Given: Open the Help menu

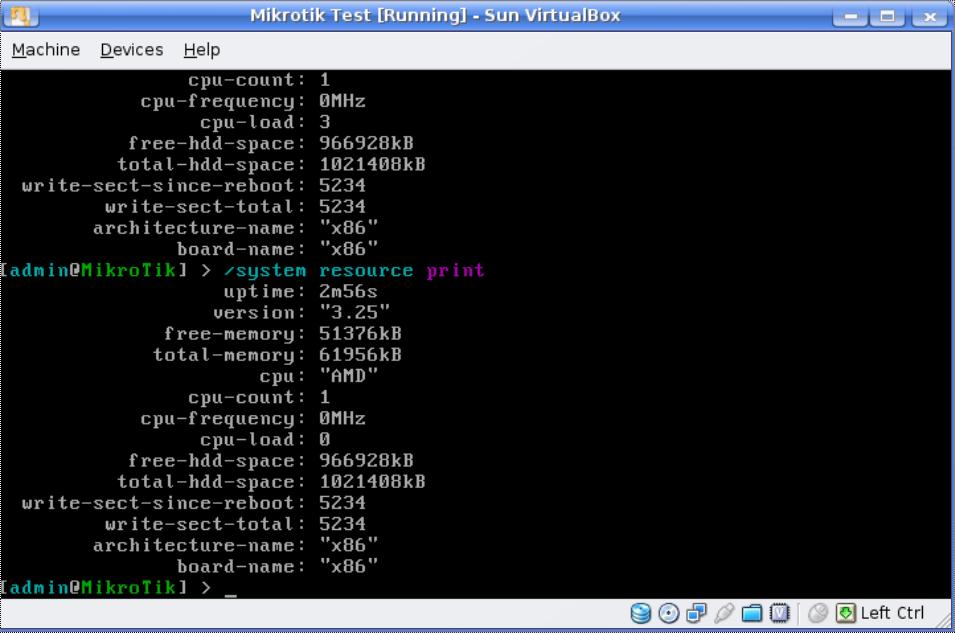Looking at the screenshot, I should [202, 49].
